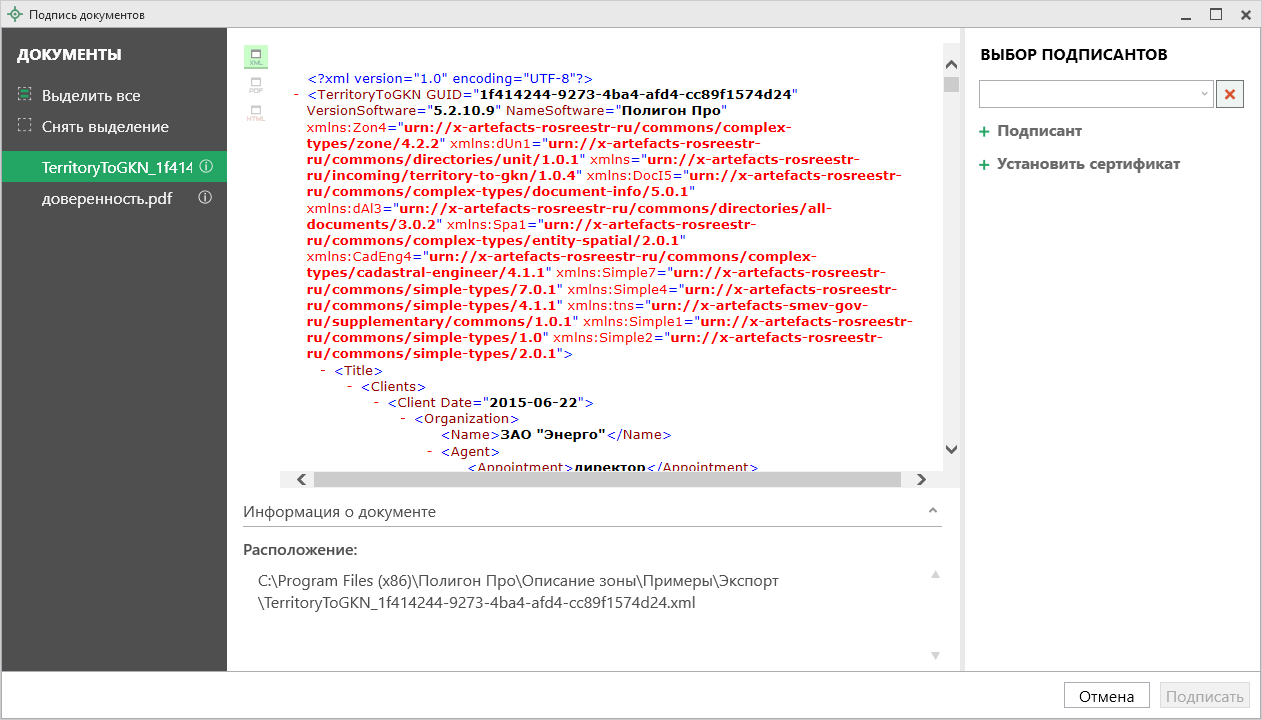Viewport: 1262px width, 720px height.
Task: Open the signer selection dropdown
Action: point(1203,95)
